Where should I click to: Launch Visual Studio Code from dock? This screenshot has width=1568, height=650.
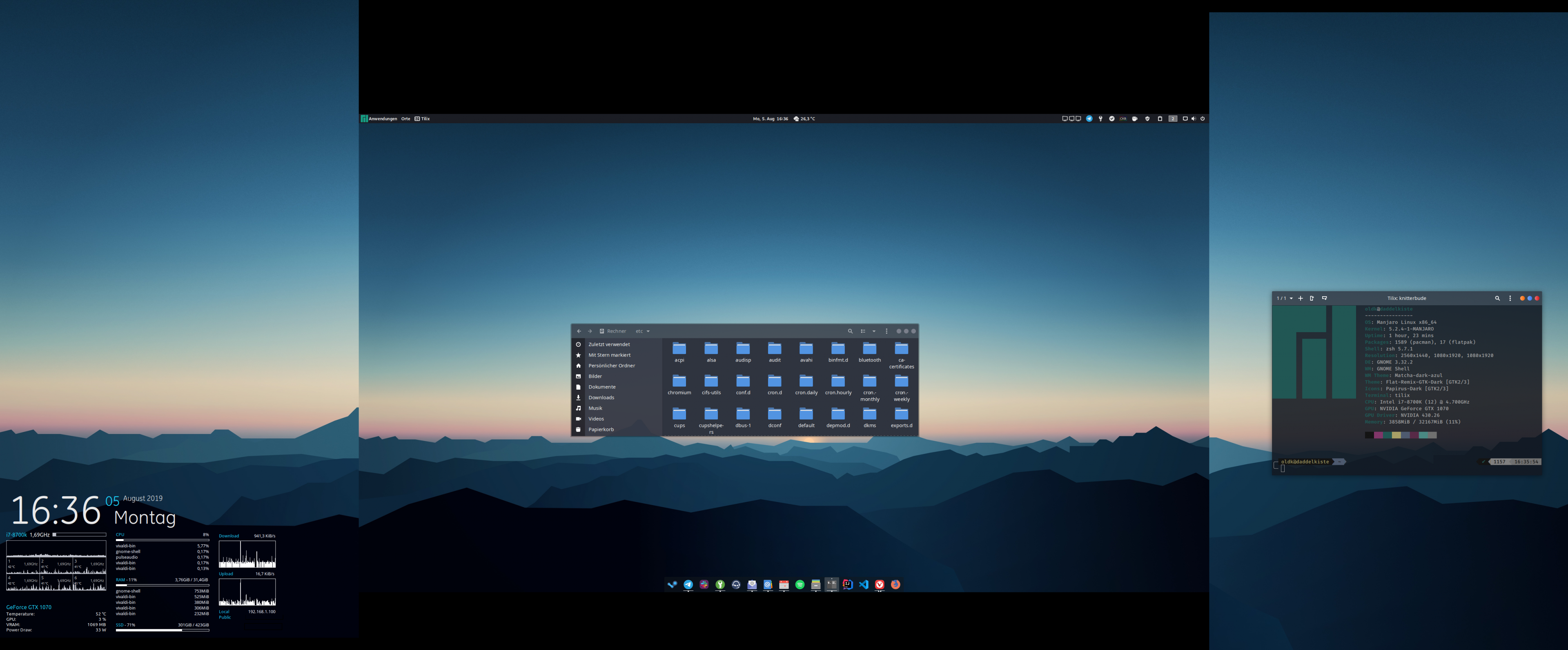click(864, 584)
